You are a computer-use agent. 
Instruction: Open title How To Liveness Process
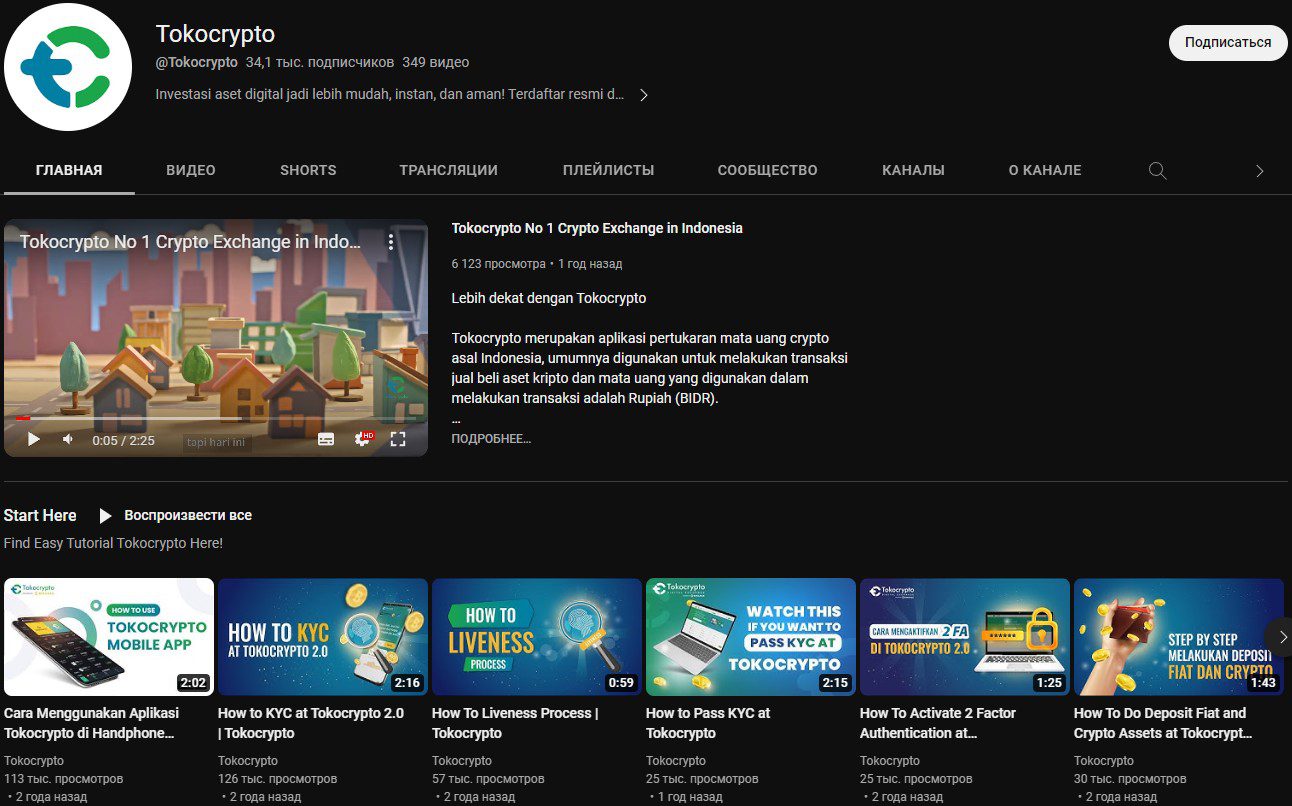tap(515, 723)
